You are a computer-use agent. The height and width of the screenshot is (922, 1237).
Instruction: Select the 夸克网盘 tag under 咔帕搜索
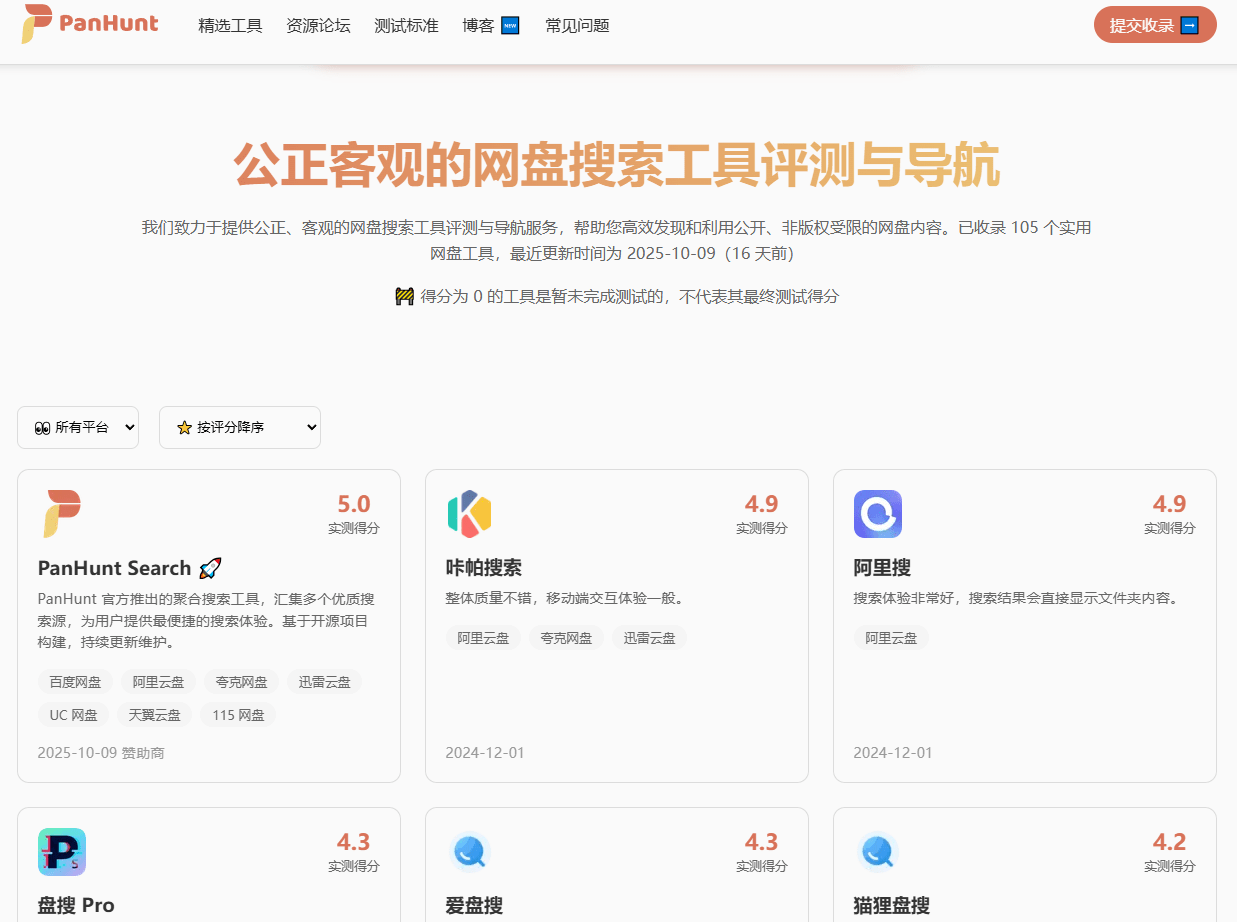(x=566, y=637)
